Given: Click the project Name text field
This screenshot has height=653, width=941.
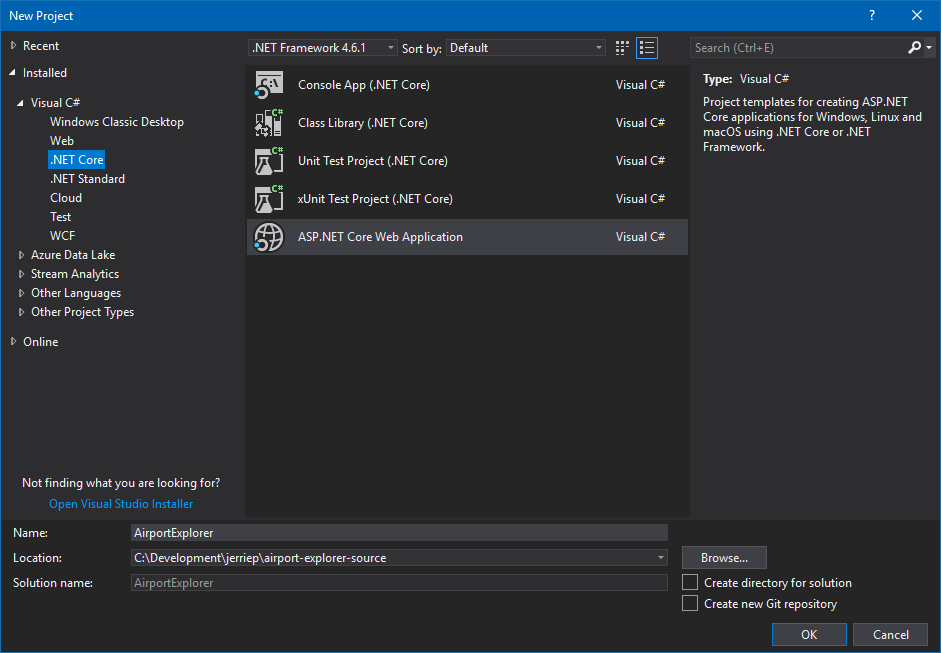Looking at the screenshot, I should tap(398, 533).
